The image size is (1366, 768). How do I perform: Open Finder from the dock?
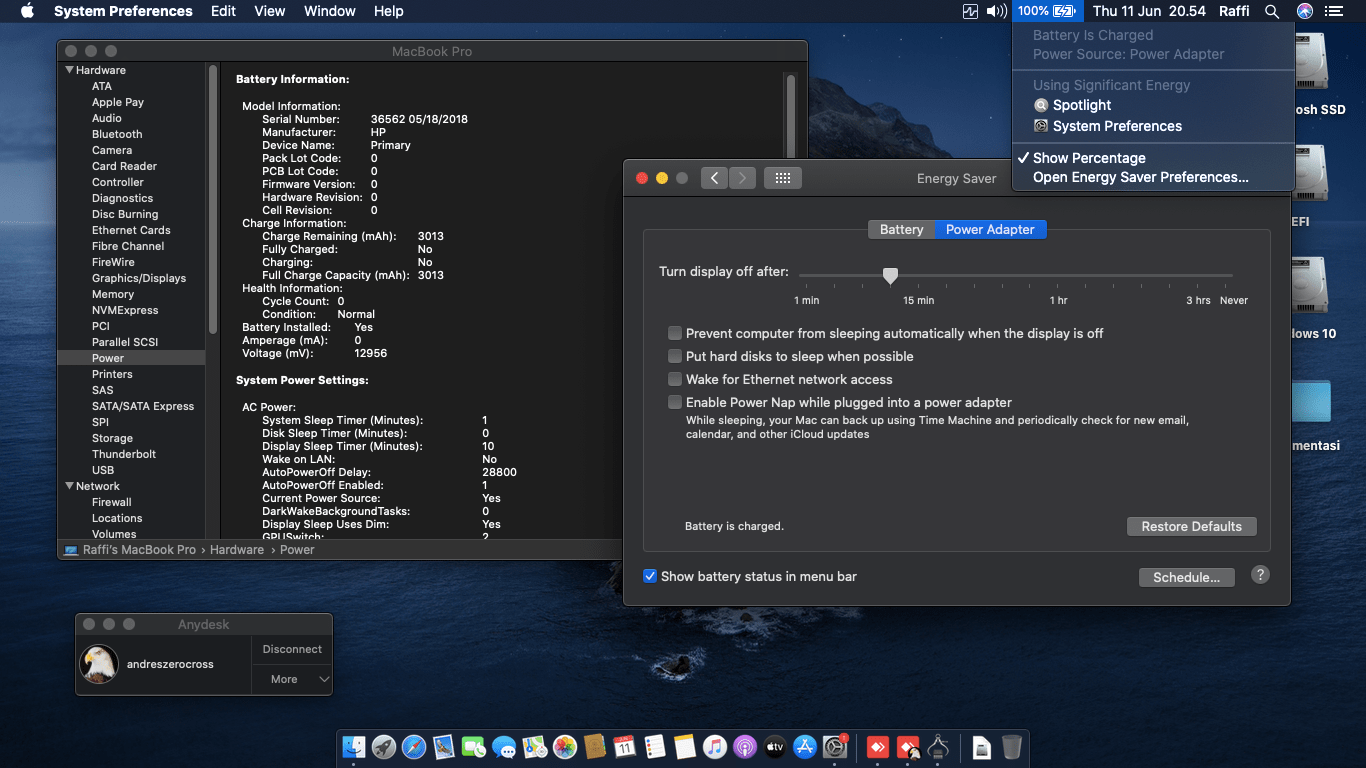[354, 747]
